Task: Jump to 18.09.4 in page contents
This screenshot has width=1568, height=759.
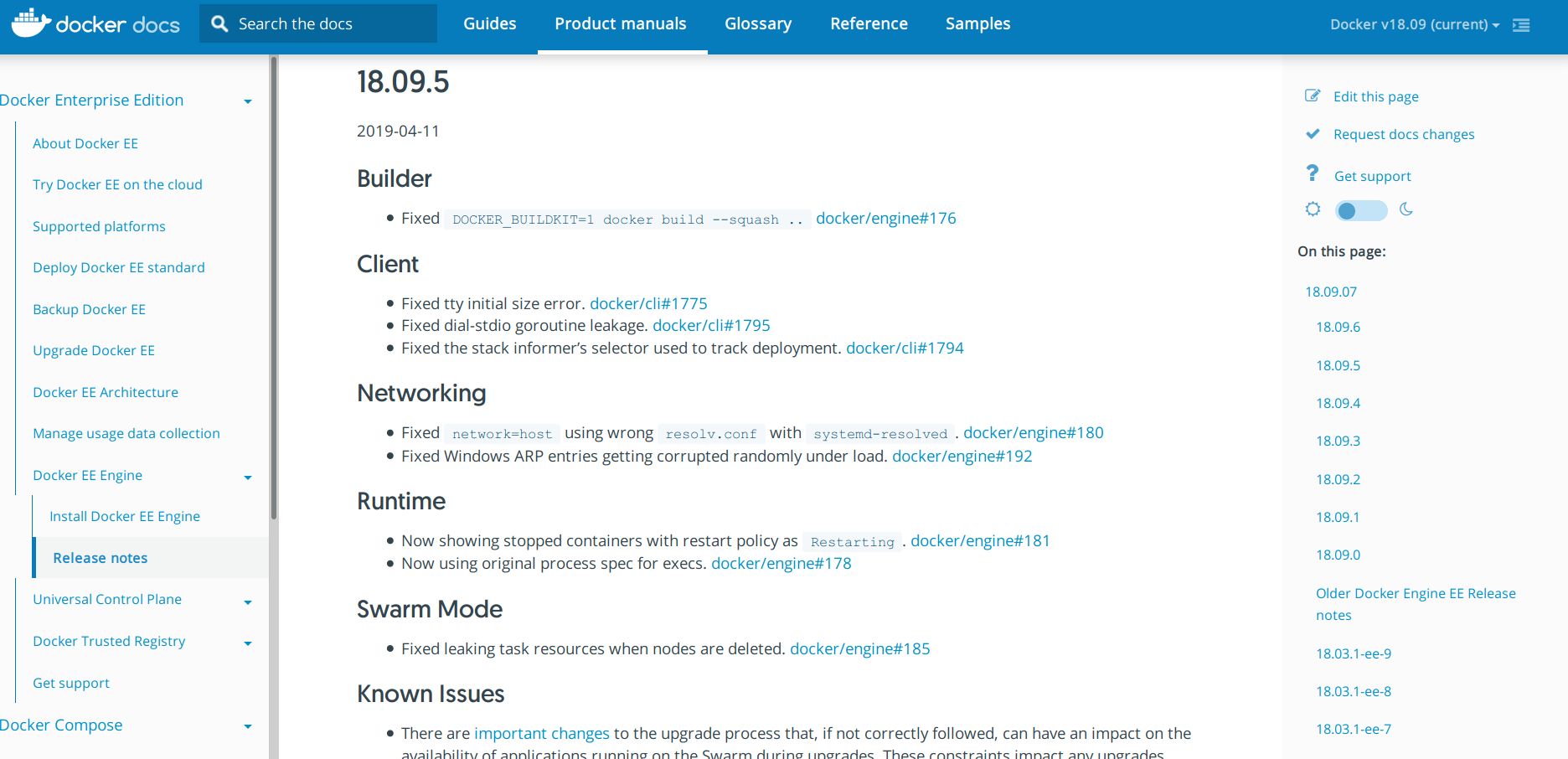Action: [x=1338, y=404]
